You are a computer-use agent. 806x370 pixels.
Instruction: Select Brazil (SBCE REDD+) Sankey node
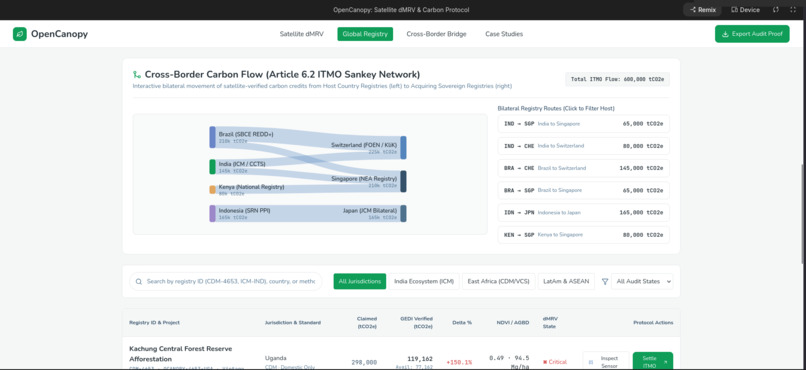pyautogui.click(x=212, y=137)
